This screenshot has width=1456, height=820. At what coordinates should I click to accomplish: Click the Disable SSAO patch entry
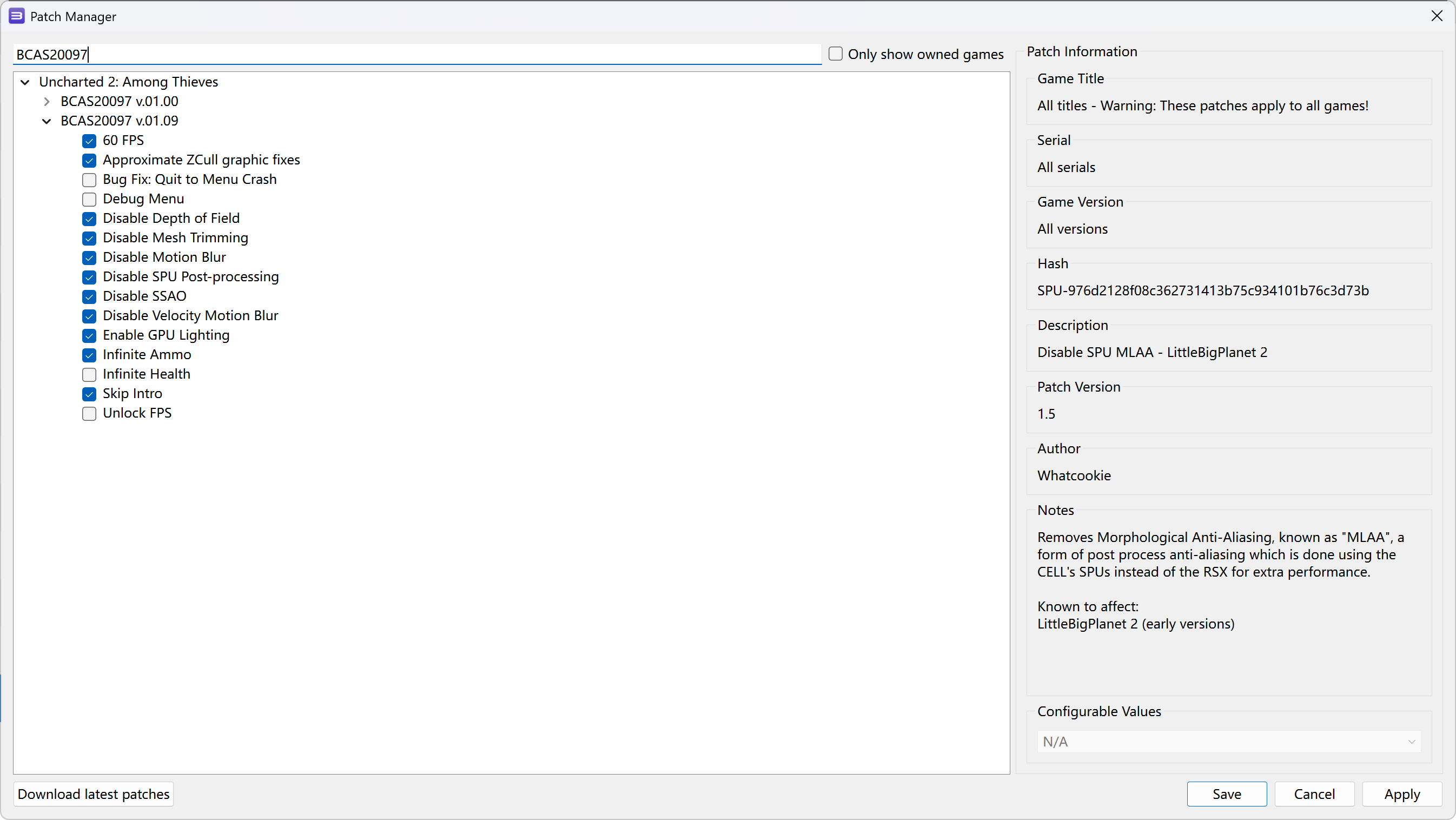[x=145, y=296]
